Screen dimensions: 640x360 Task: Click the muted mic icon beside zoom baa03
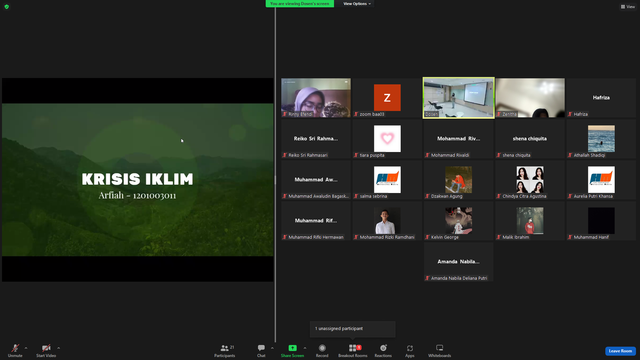pyautogui.click(x=356, y=114)
